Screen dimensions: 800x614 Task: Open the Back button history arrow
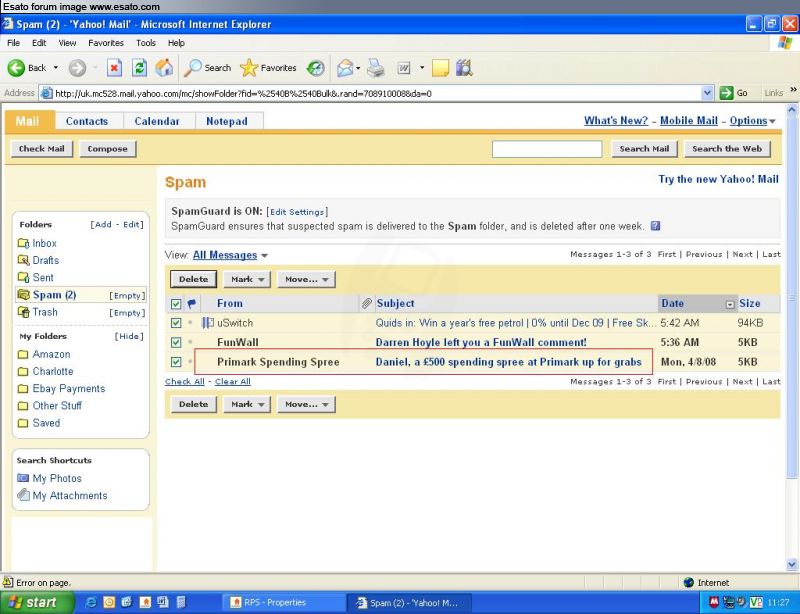[56, 68]
